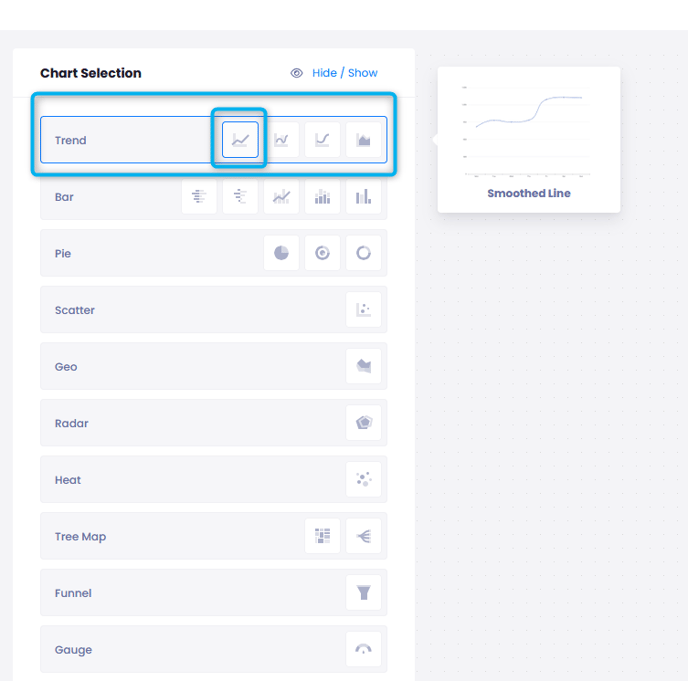Select the thin ring donut chart icon

point(363,253)
